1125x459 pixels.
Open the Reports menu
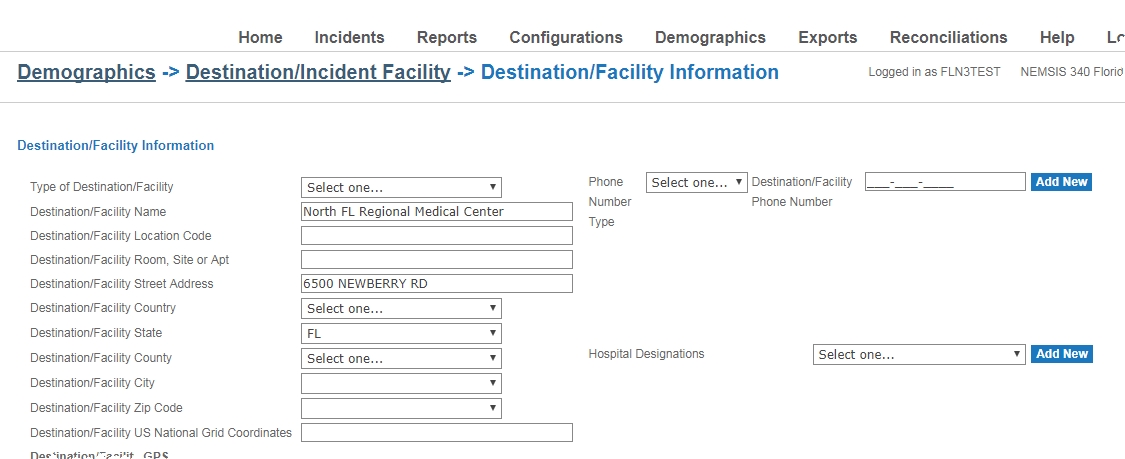447,37
